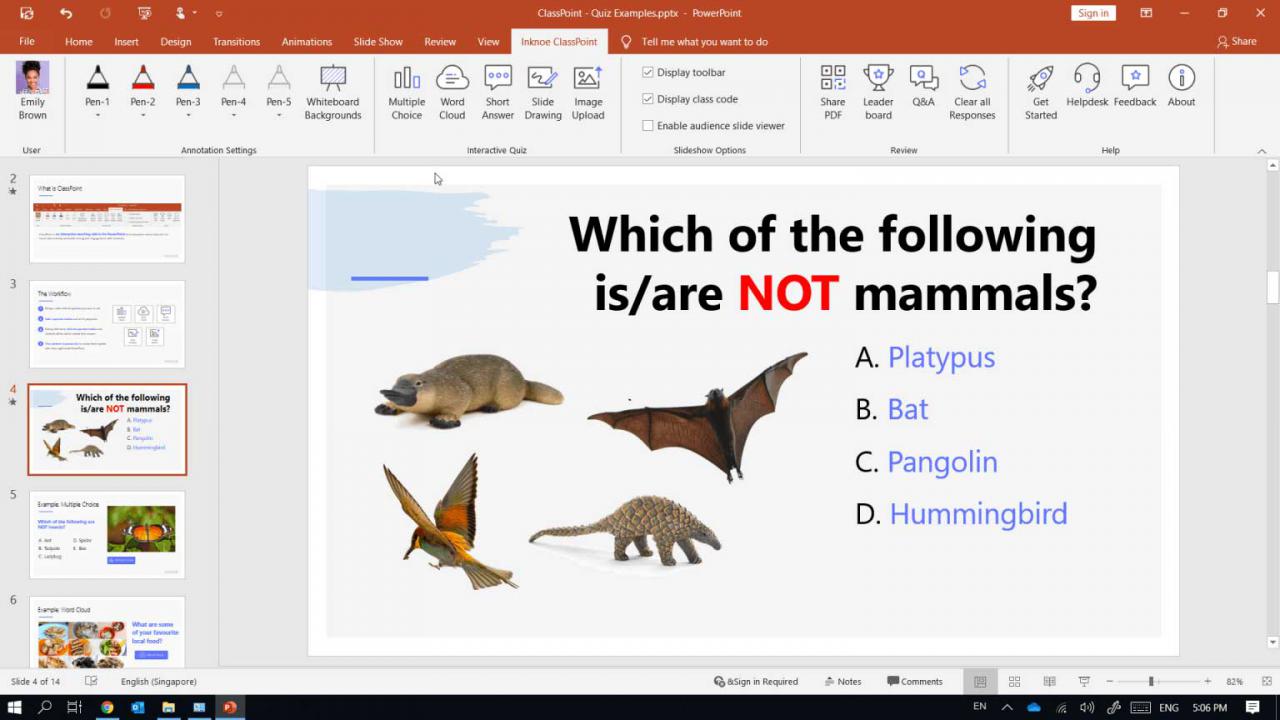Click the Share PDF icon
This screenshot has width=1280, height=720.
833,92
